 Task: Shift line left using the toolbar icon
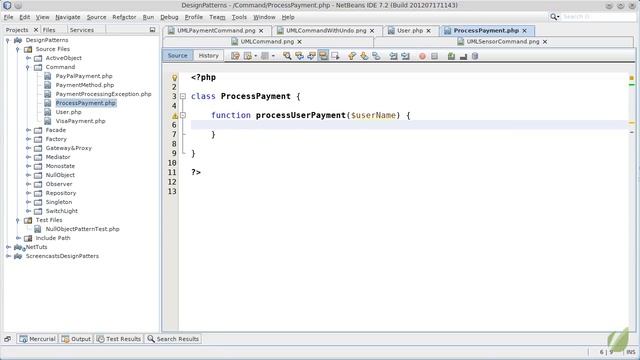[393, 56]
